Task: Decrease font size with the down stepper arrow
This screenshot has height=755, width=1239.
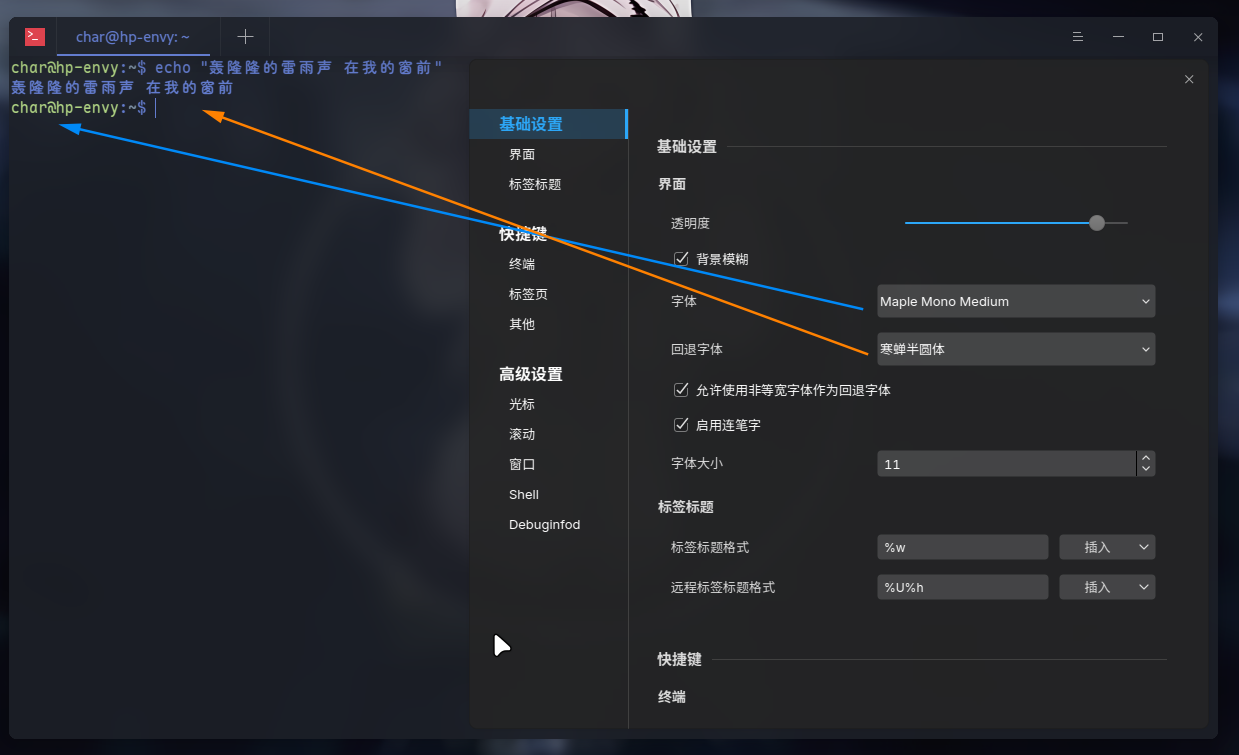Action: pos(1146,470)
